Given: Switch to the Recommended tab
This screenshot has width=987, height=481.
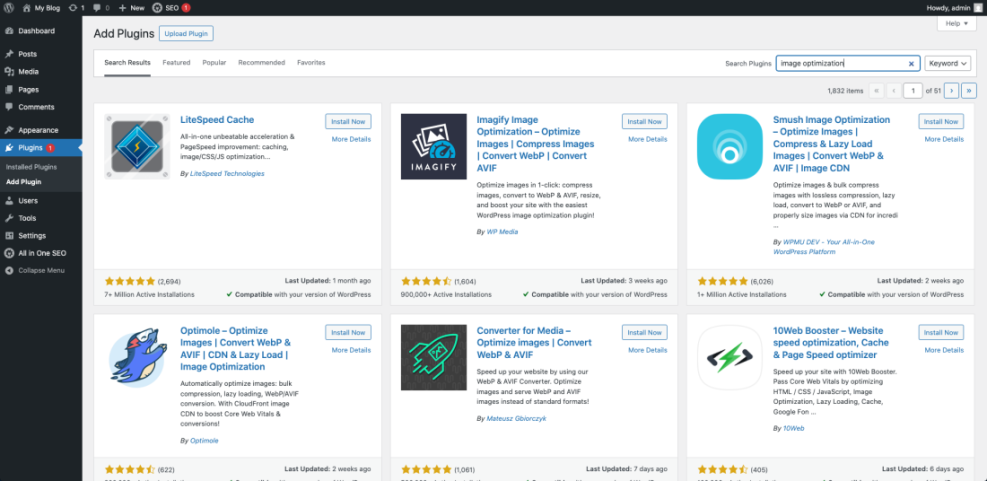Looking at the screenshot, I should coord(262,63).
